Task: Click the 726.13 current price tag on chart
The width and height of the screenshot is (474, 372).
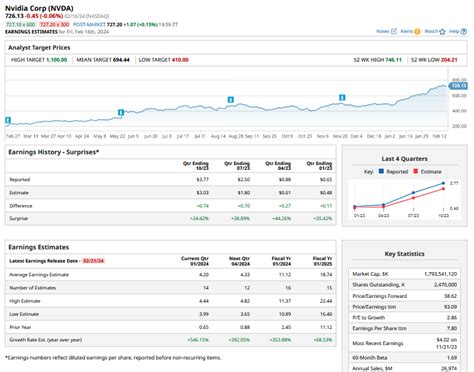Action: (x=458, y=86)
